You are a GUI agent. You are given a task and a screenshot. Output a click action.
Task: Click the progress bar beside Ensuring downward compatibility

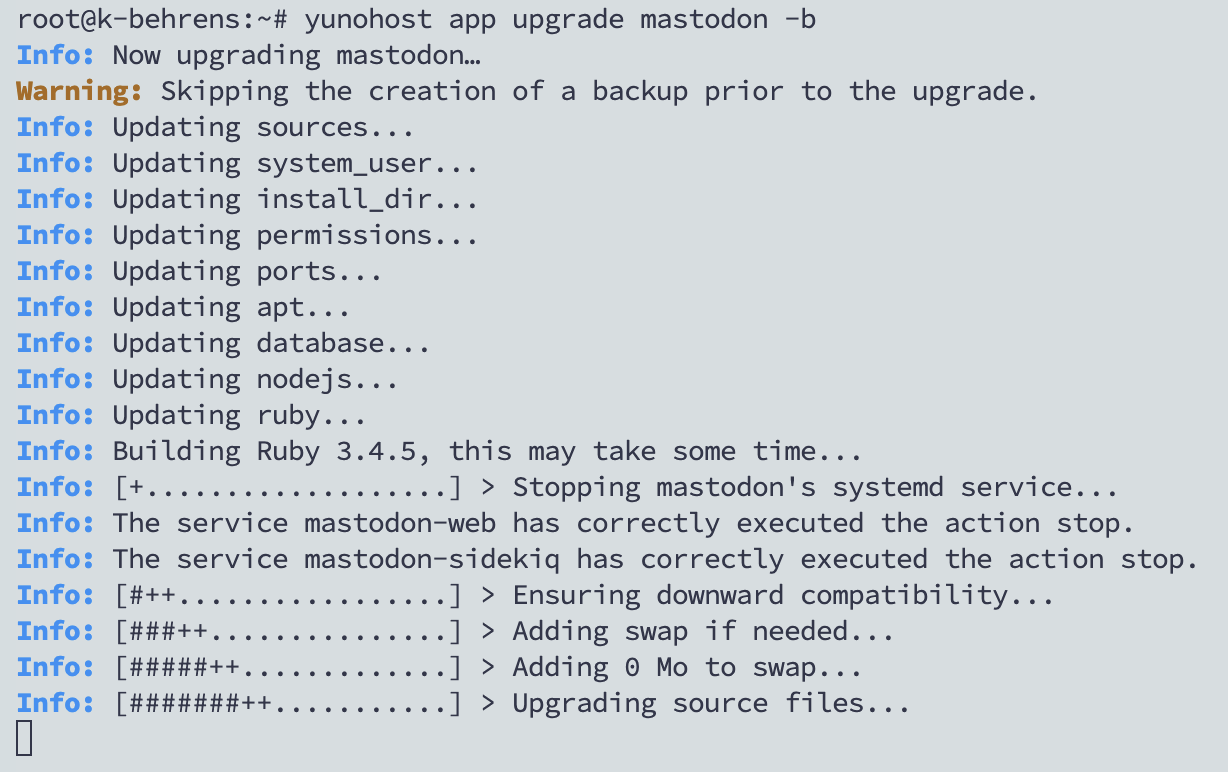288,596
